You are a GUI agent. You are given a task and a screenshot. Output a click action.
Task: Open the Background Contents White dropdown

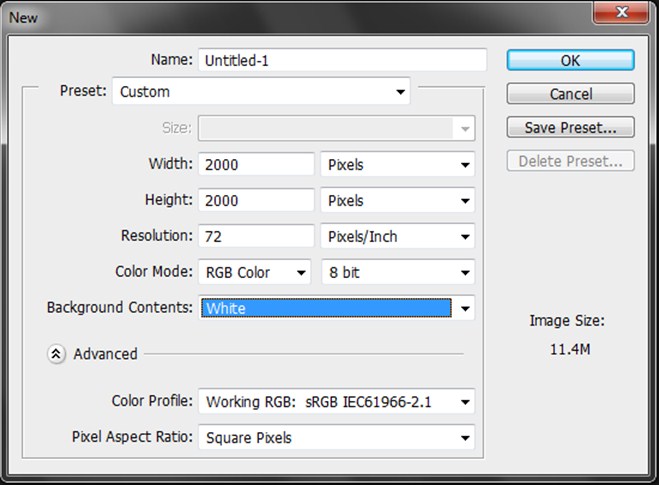(x=337, y=308)
